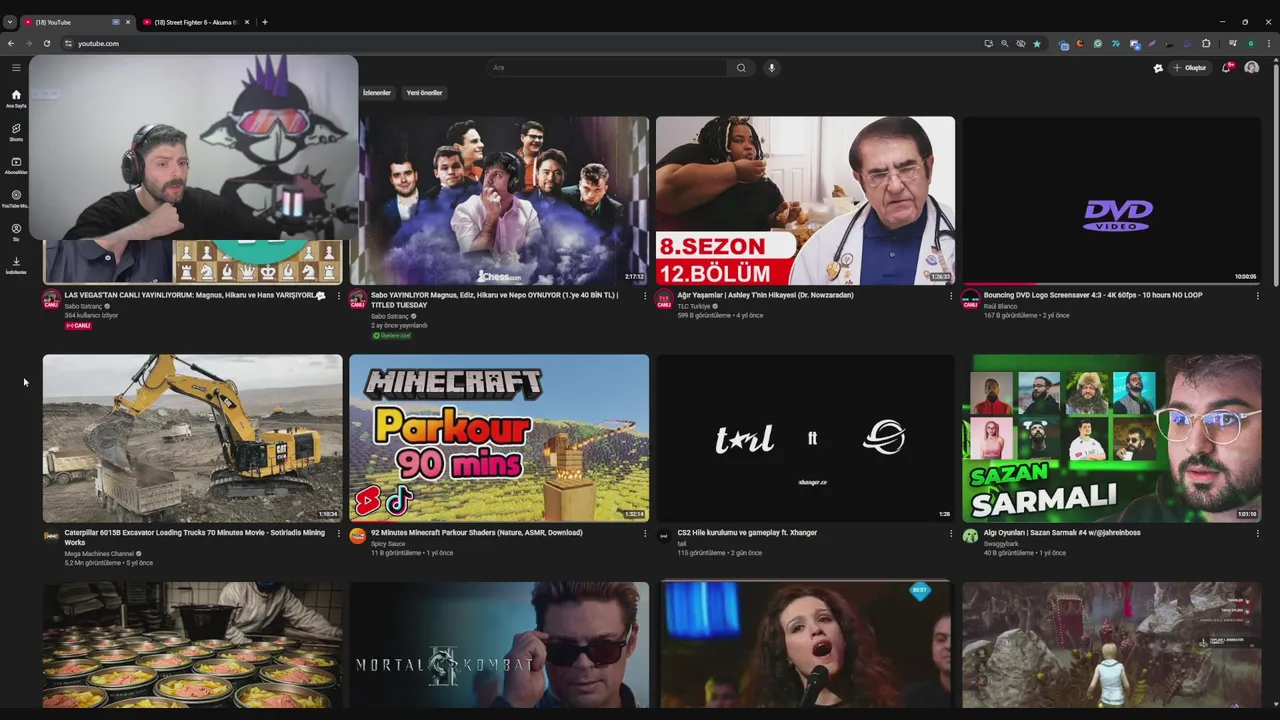Open a new browser tab with plus
This screenshot has width=1280, height=720.
click(264, 22)
